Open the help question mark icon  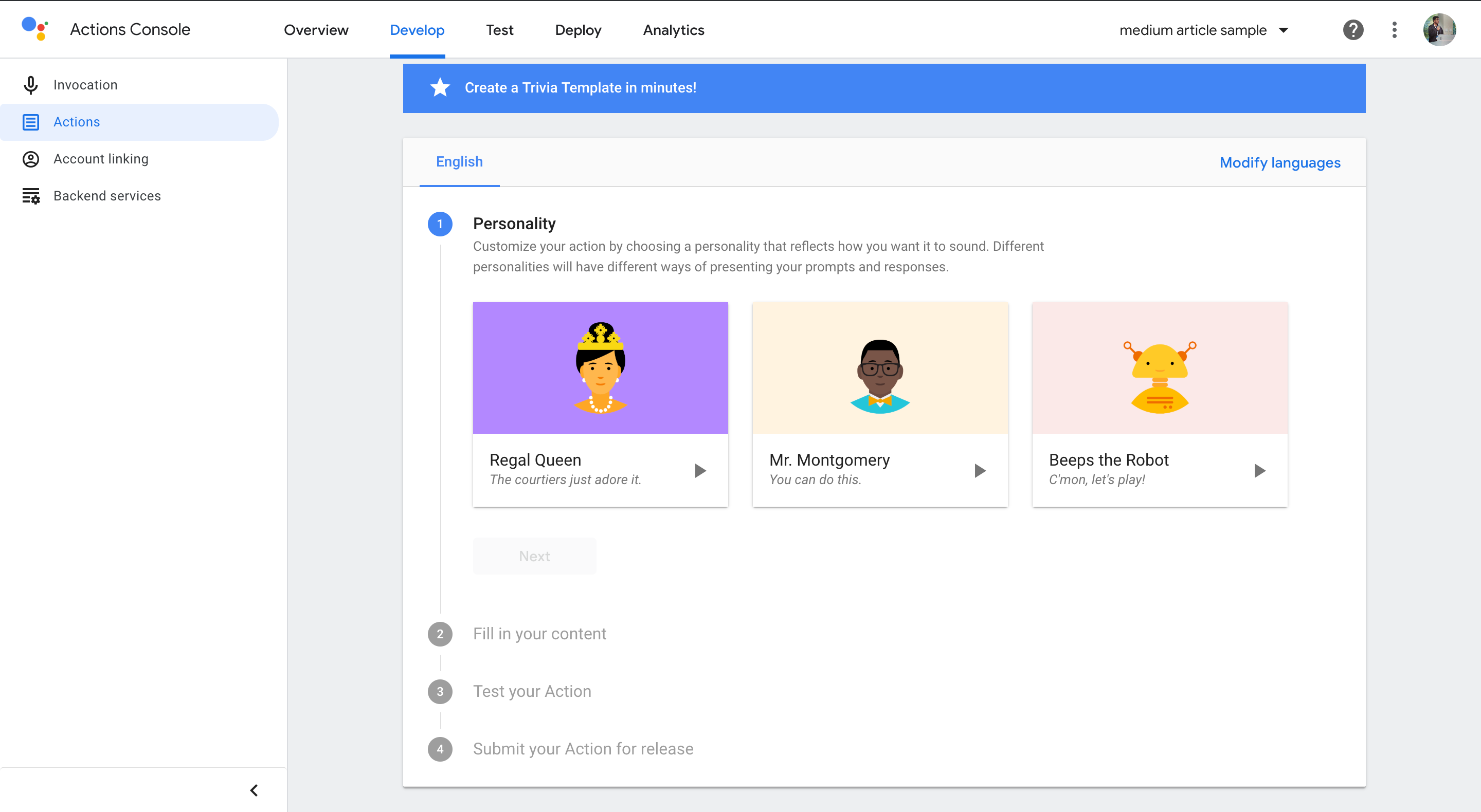coord(1353,30)
